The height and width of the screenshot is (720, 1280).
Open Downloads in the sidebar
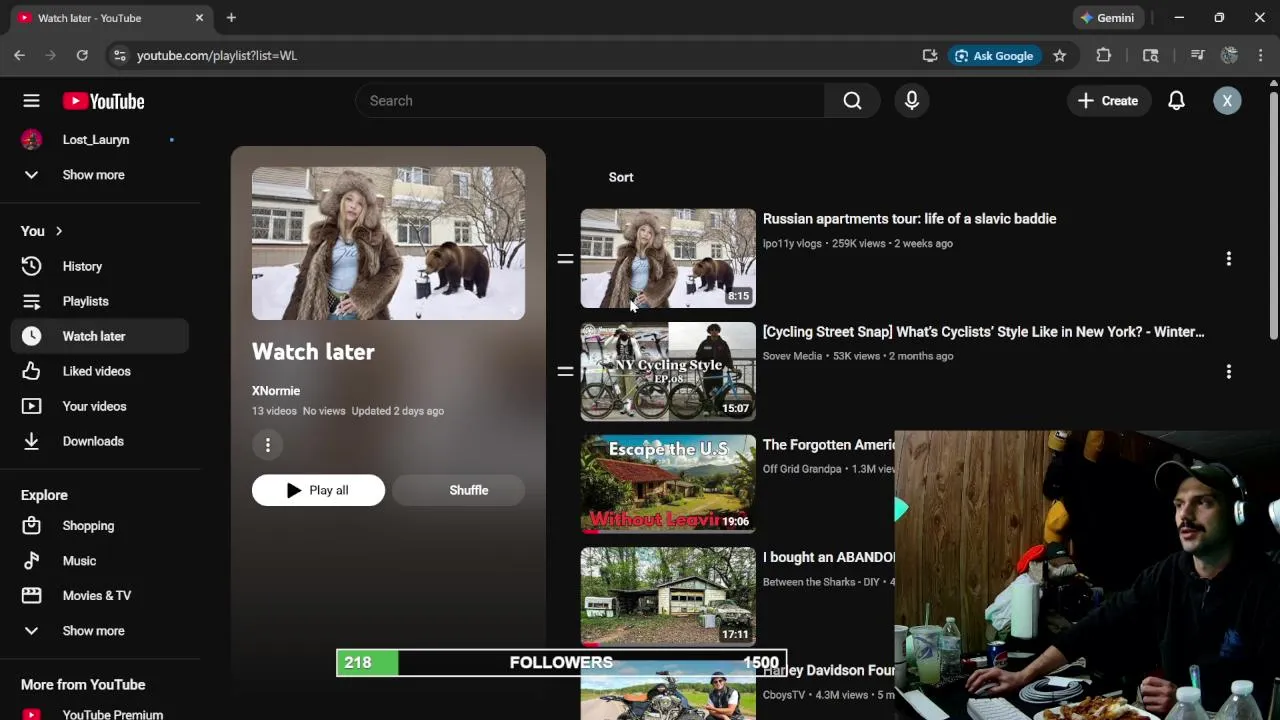pyautogui.click(x=100, y=441)
